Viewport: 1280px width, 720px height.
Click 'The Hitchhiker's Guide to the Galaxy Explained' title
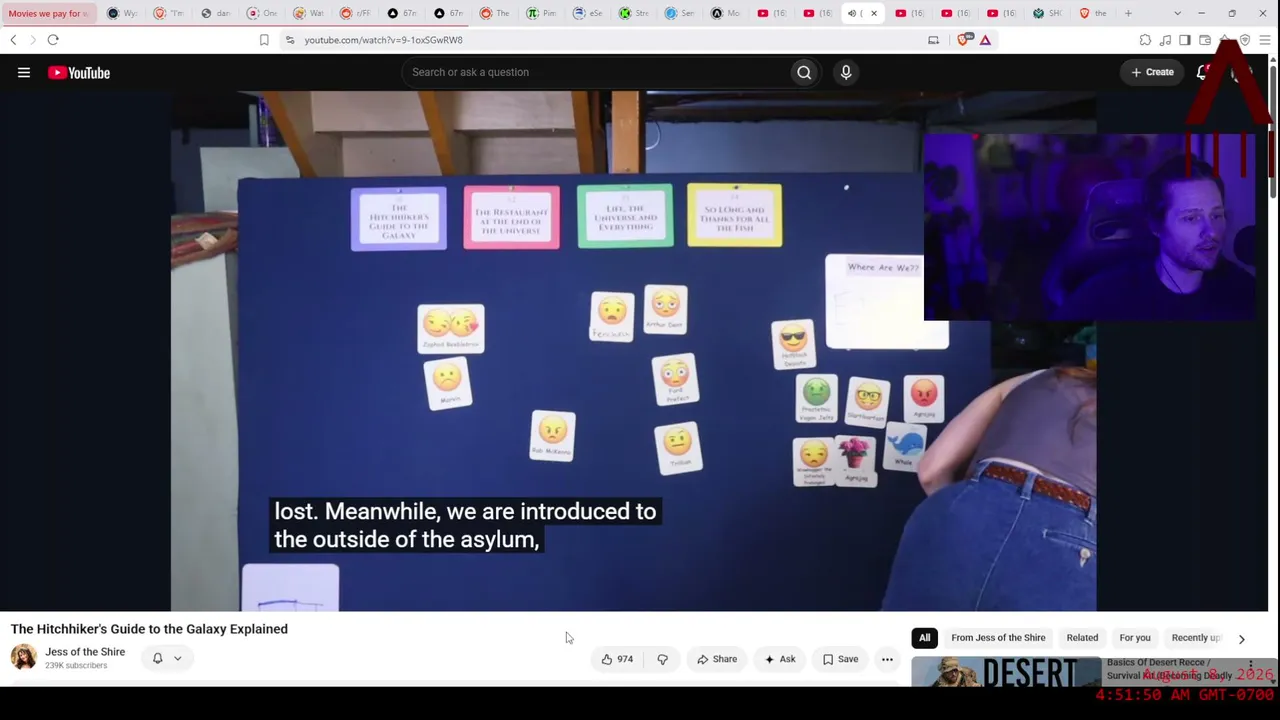(149, 629)
